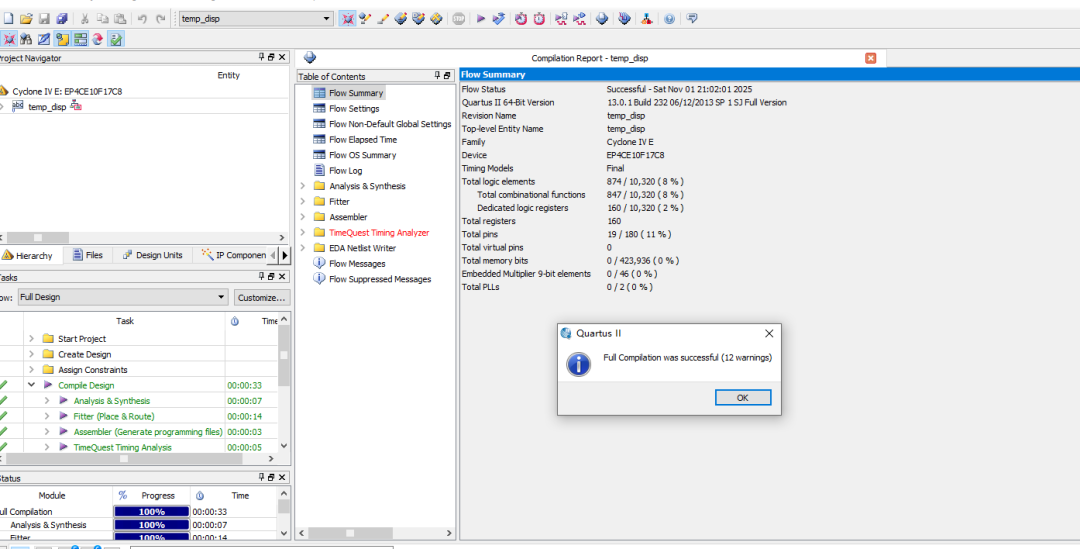Click the Cut scissors icon
The image size is (1080, 549).
(85, 19)
